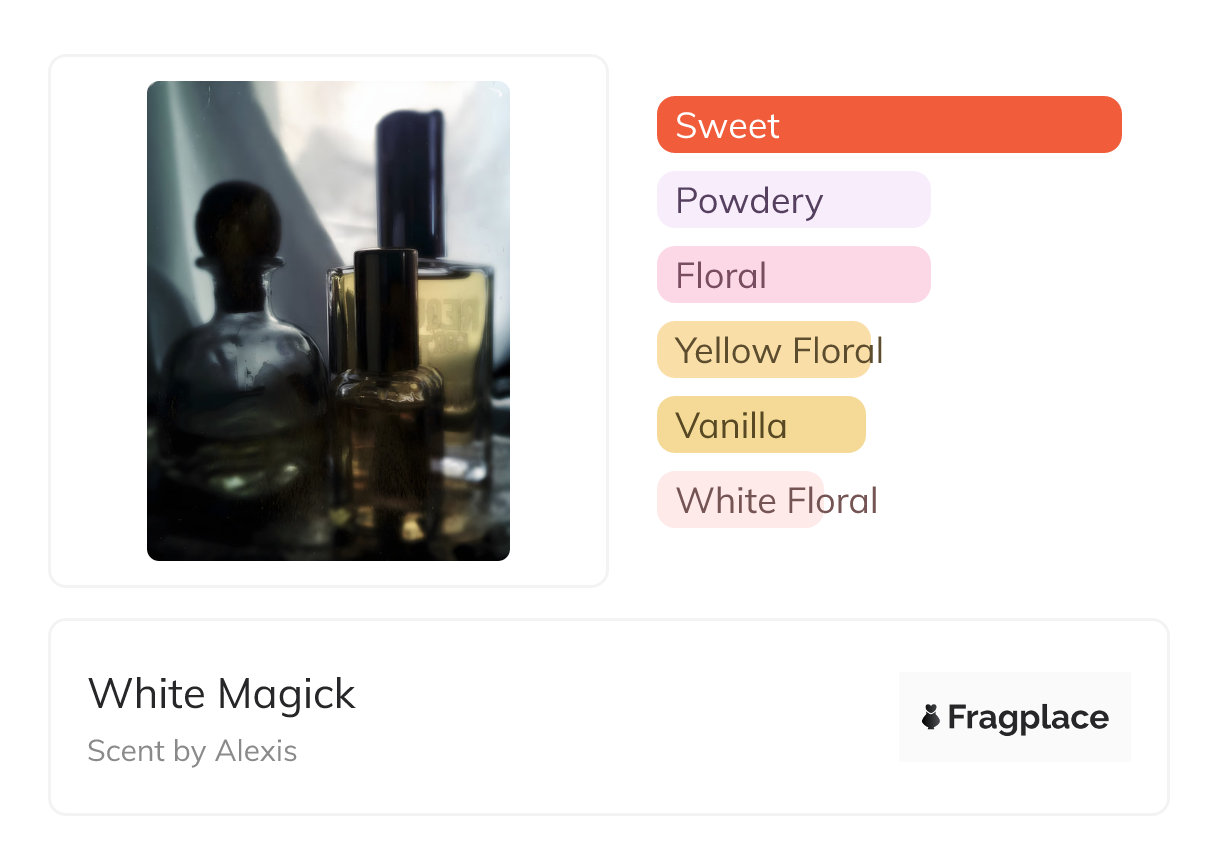Select the White Floral accord bar
This screenshot has height=864, width=1218.
(x=740, y=500)
